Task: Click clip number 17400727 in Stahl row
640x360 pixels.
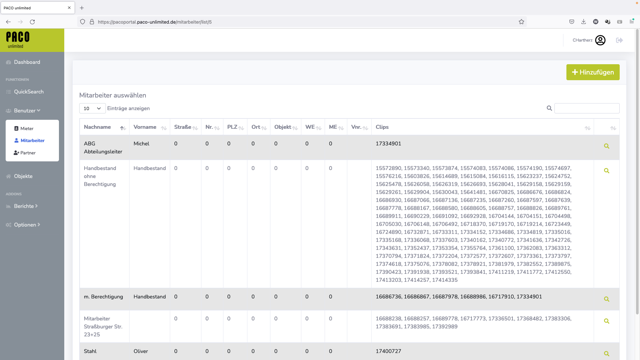Action: pyautogui.click(x=388, y=351)
